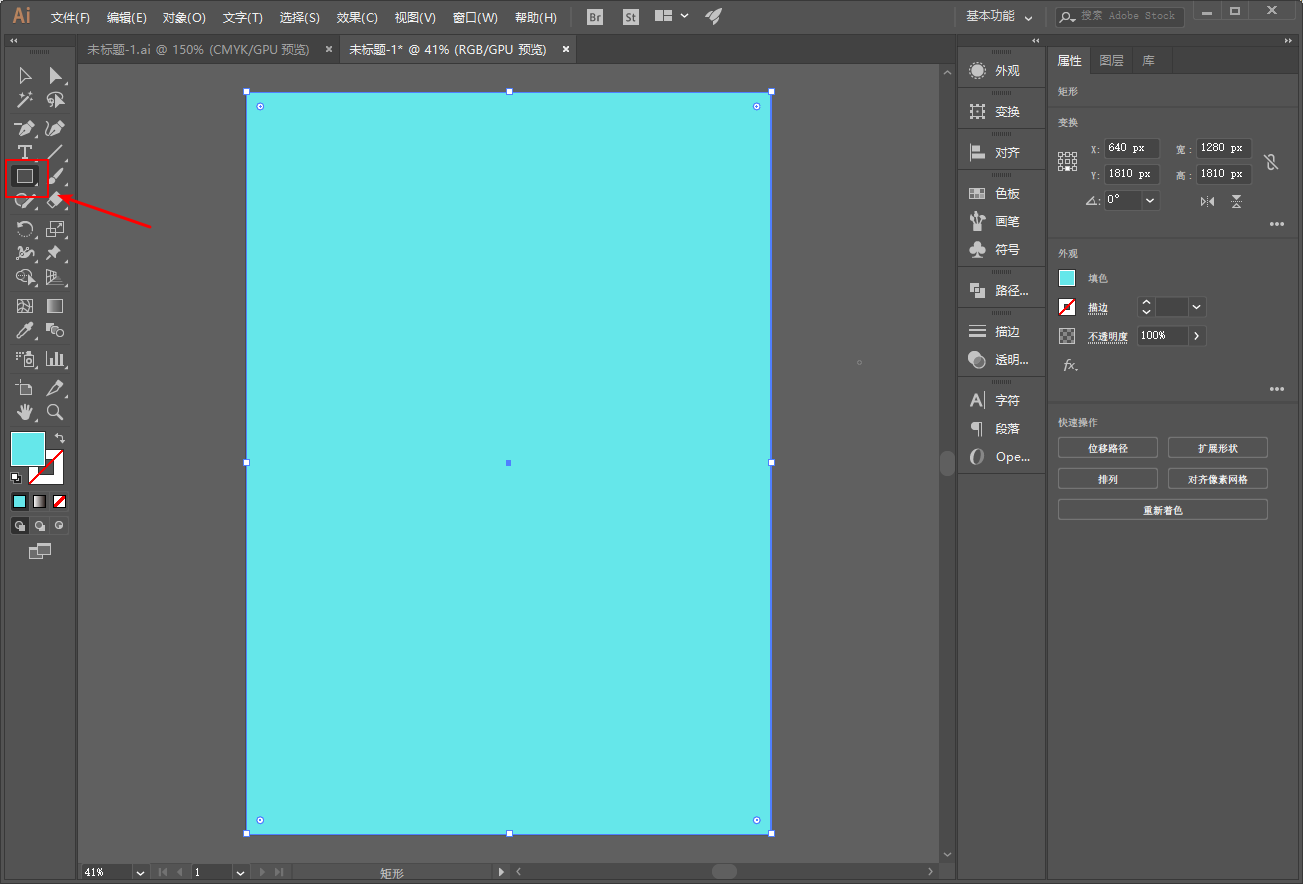
Task: Select the Eraser tool
Action: (x=56, y=200)
